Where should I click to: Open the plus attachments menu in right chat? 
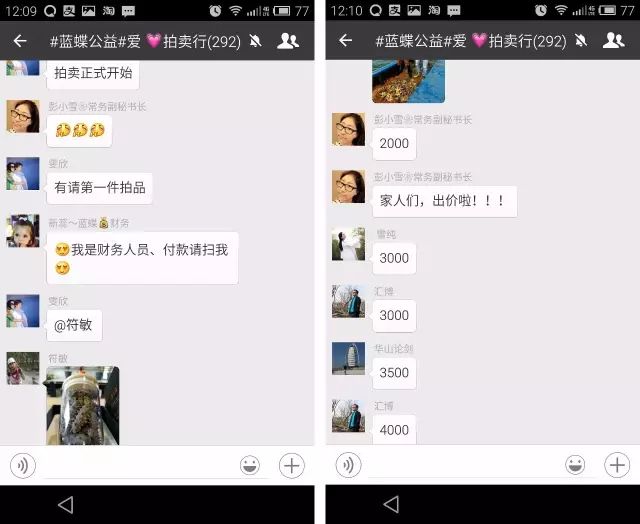tap(617, 465)
